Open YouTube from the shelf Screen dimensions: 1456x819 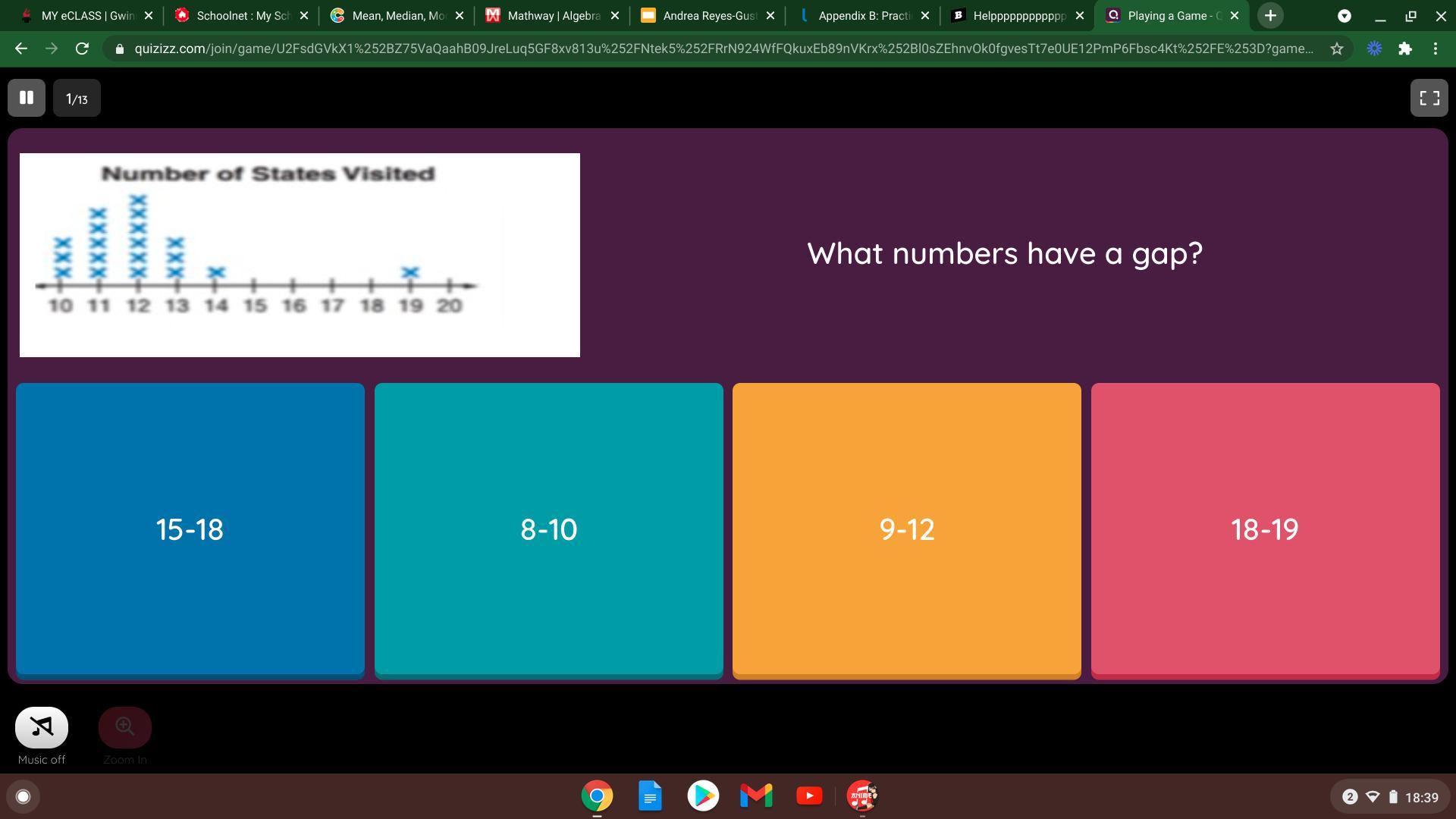[809, 795]
